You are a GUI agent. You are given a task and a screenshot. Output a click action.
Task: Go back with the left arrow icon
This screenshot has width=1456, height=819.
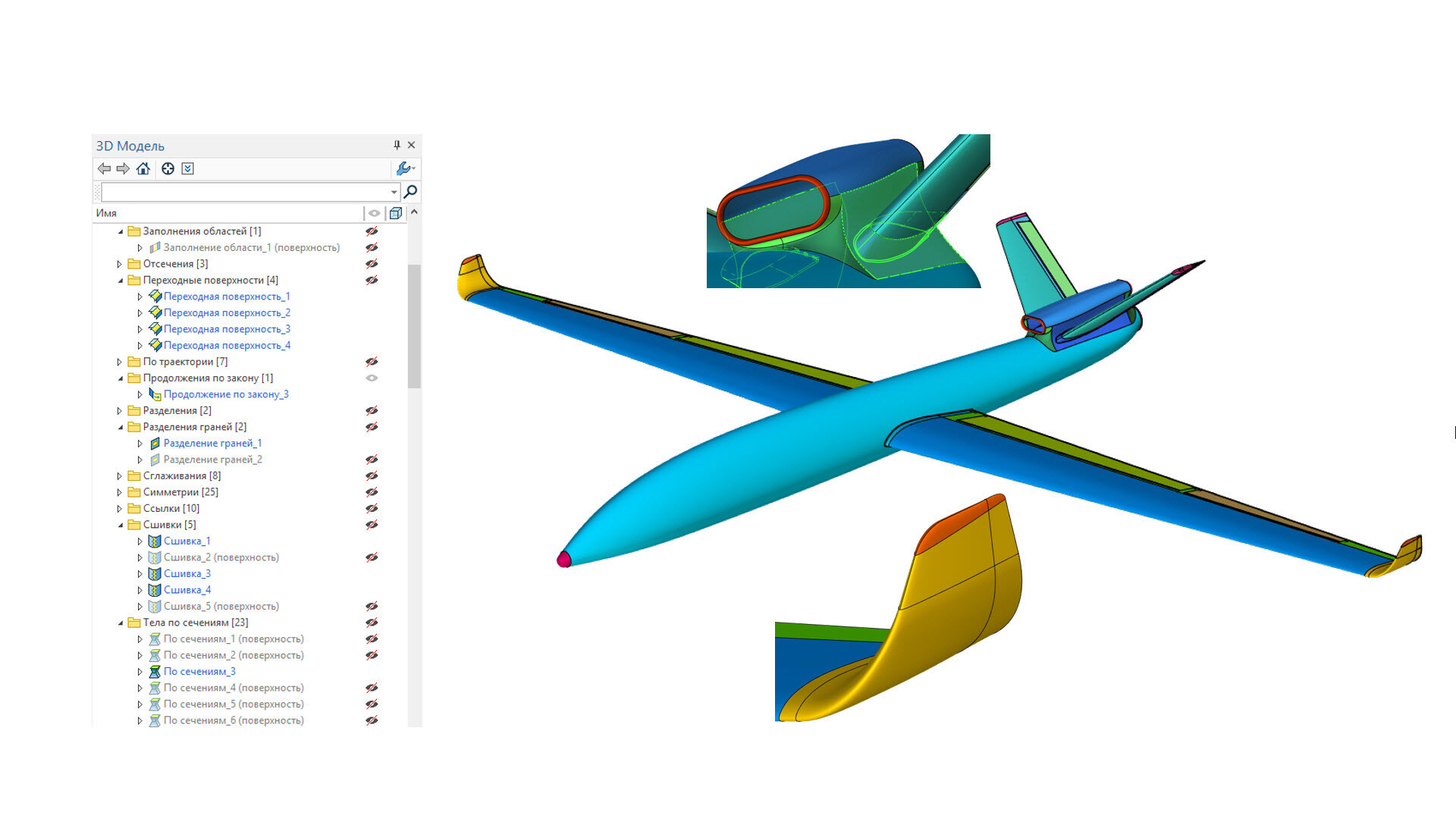point(104,168)
